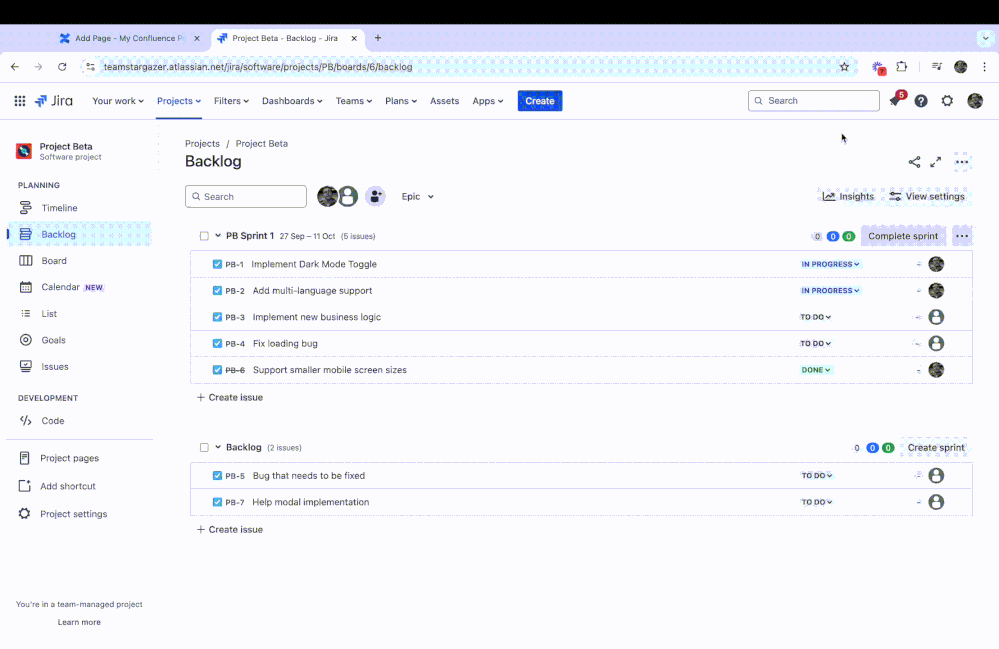999x649 pixels.
Task: Open PB-3 To Do status dropdown
Action: (816, 317)
